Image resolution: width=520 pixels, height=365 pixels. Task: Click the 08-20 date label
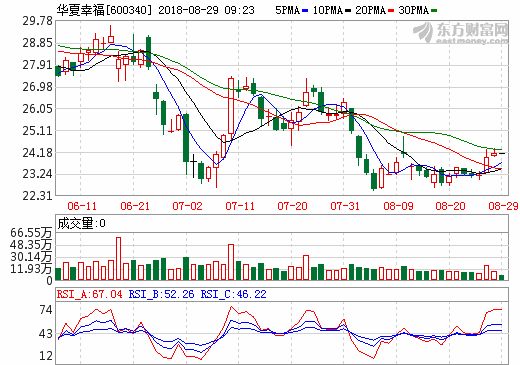450,206
